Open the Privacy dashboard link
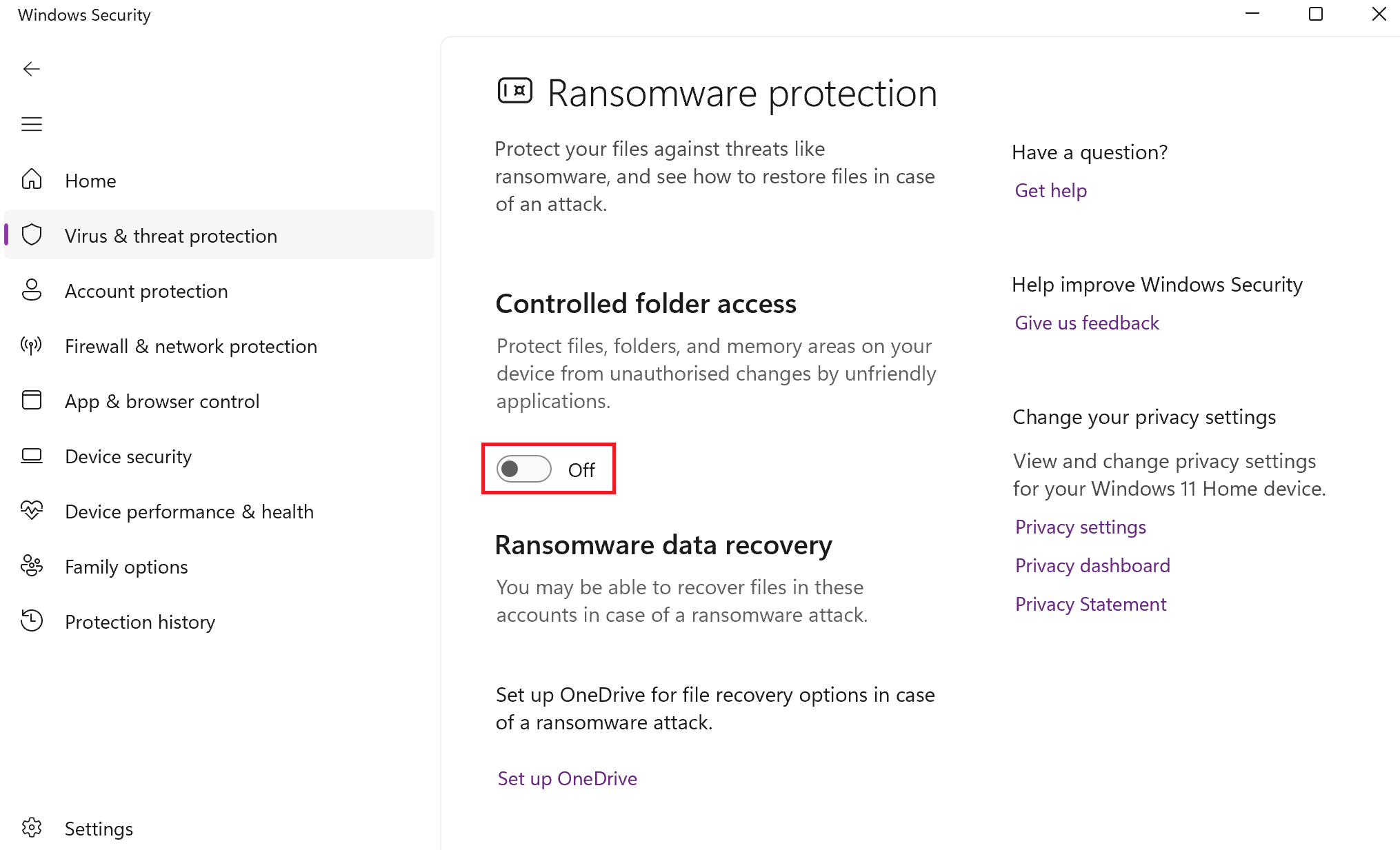This screenshot has width=1400, height=850. point(1092,565)
